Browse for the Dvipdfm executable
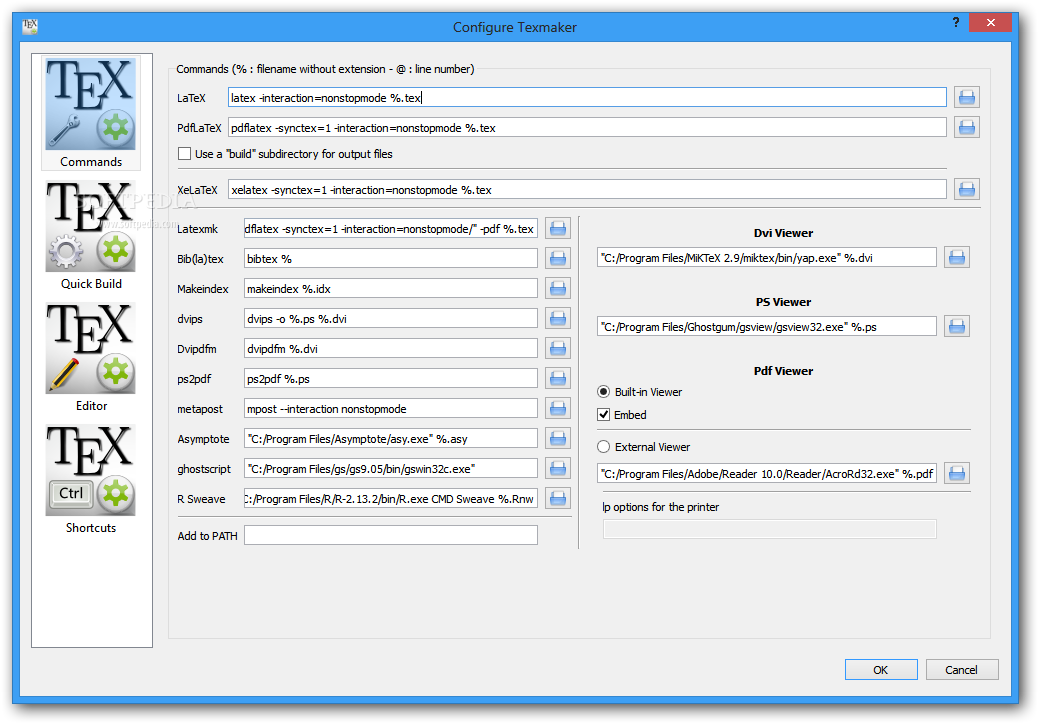Image resolution: width=1039 pixels, height=724 pixels. pos(558,348)
